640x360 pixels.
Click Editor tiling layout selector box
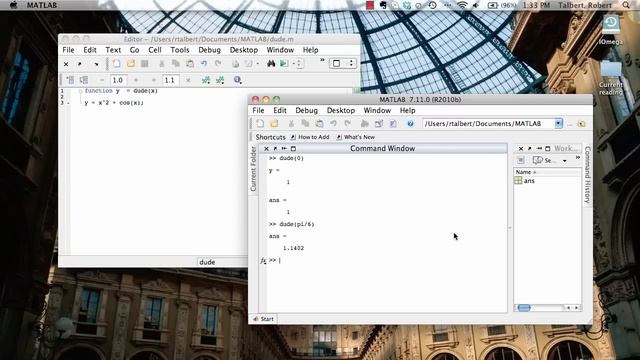[x=342, y=63]
